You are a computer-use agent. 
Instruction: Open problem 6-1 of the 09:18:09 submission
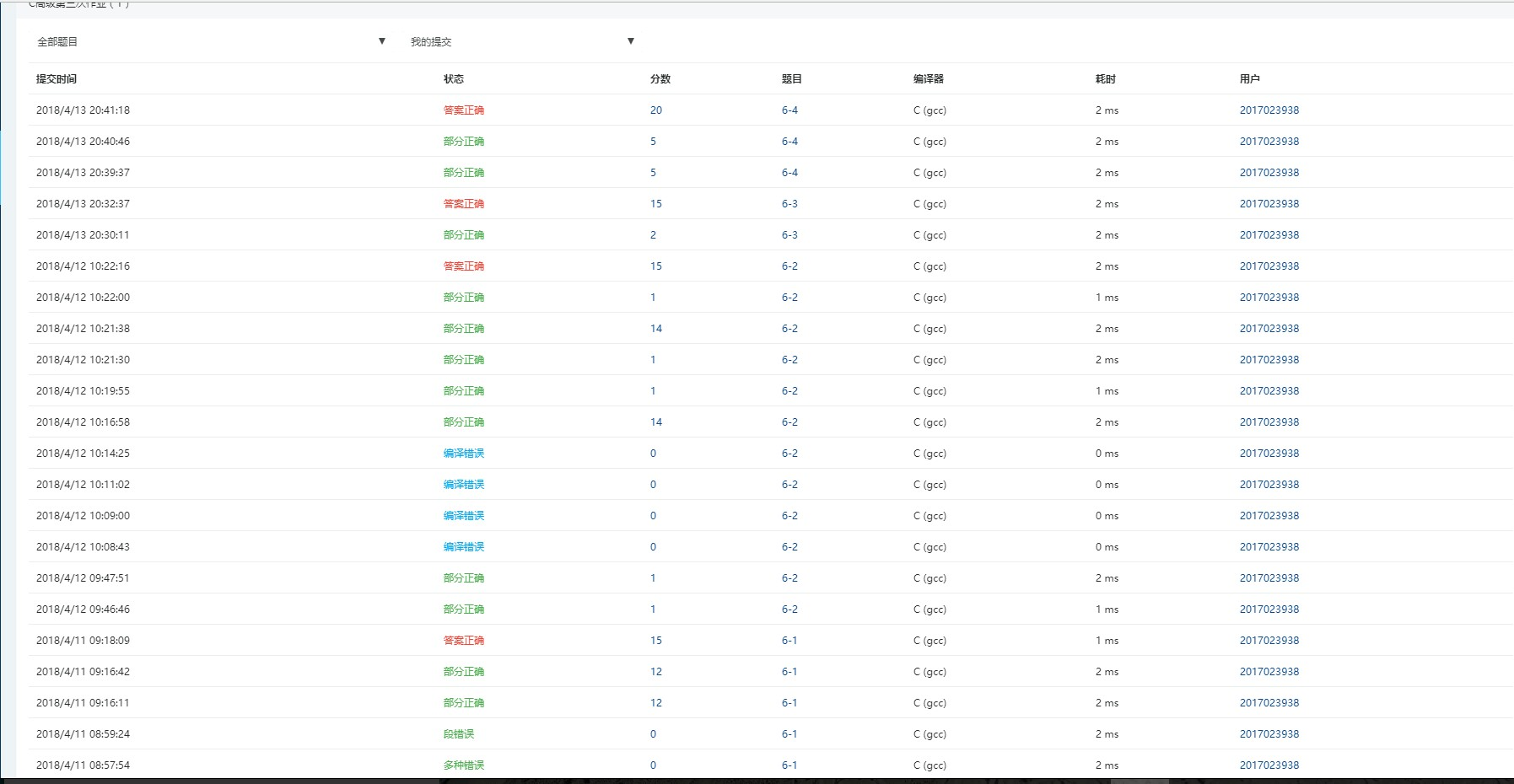coord(789,641)
